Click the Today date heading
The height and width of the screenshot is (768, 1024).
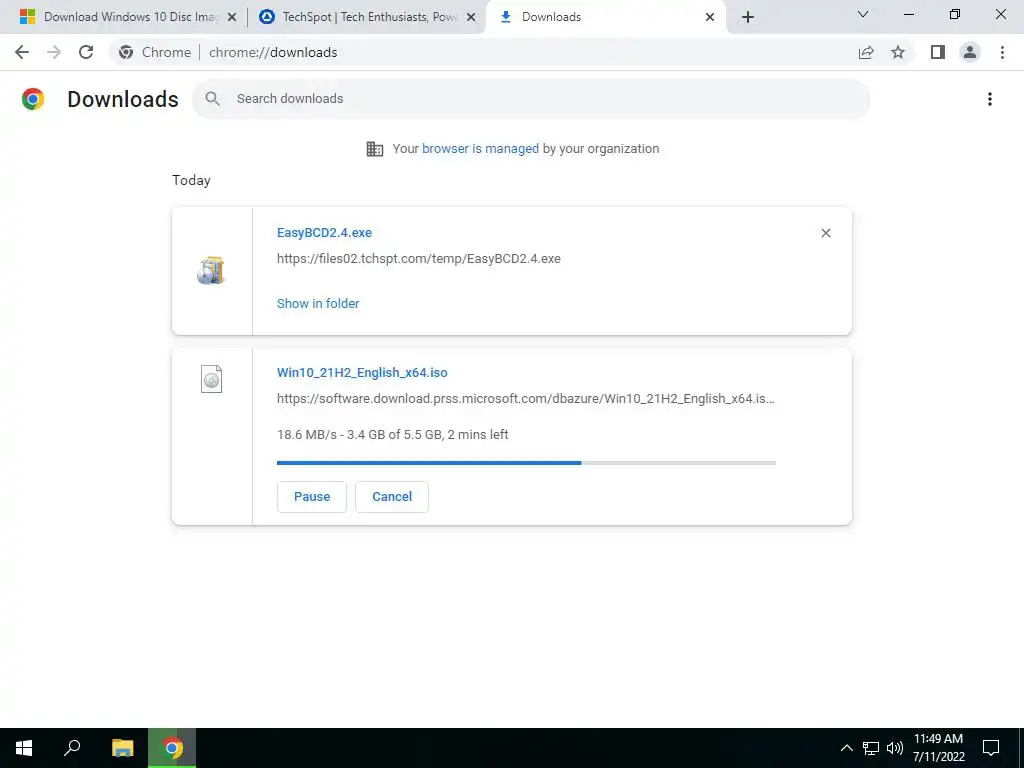tap(191, 180)
